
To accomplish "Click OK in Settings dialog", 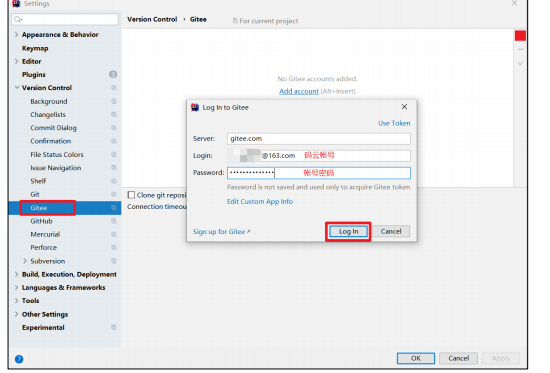I will (x=416, y=358).
